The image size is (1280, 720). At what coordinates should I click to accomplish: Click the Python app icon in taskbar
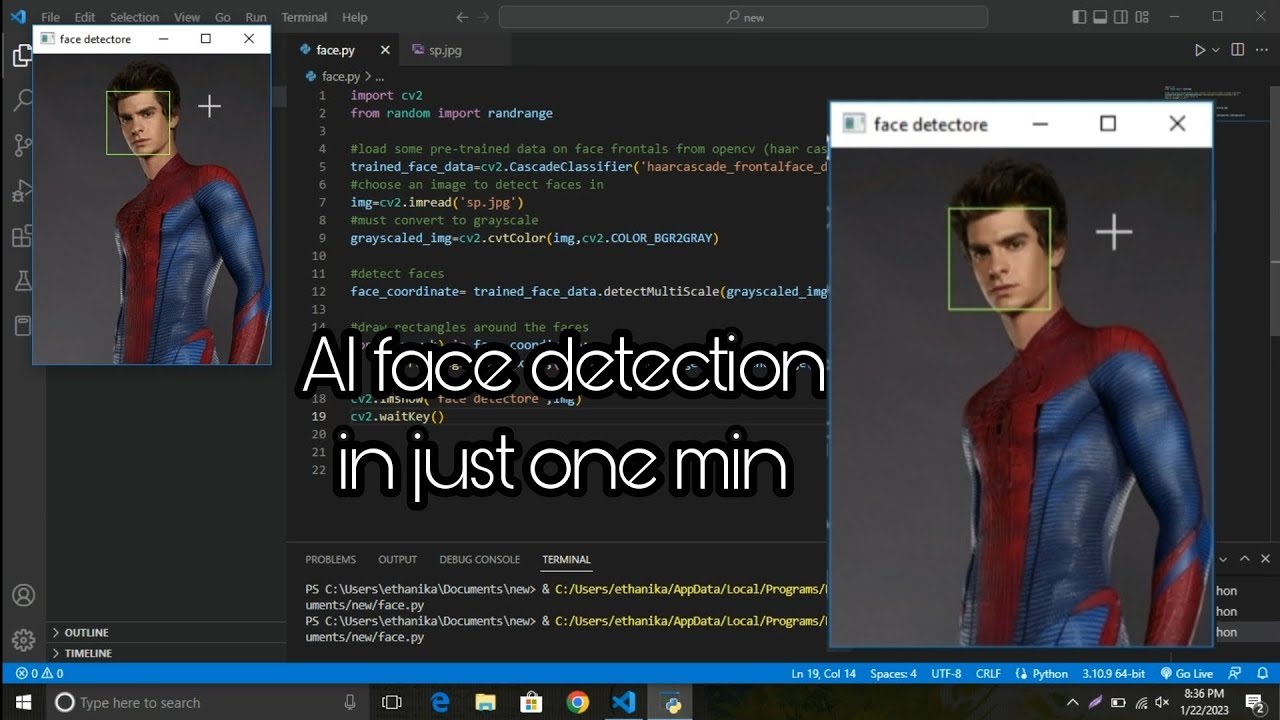(672, 703)
